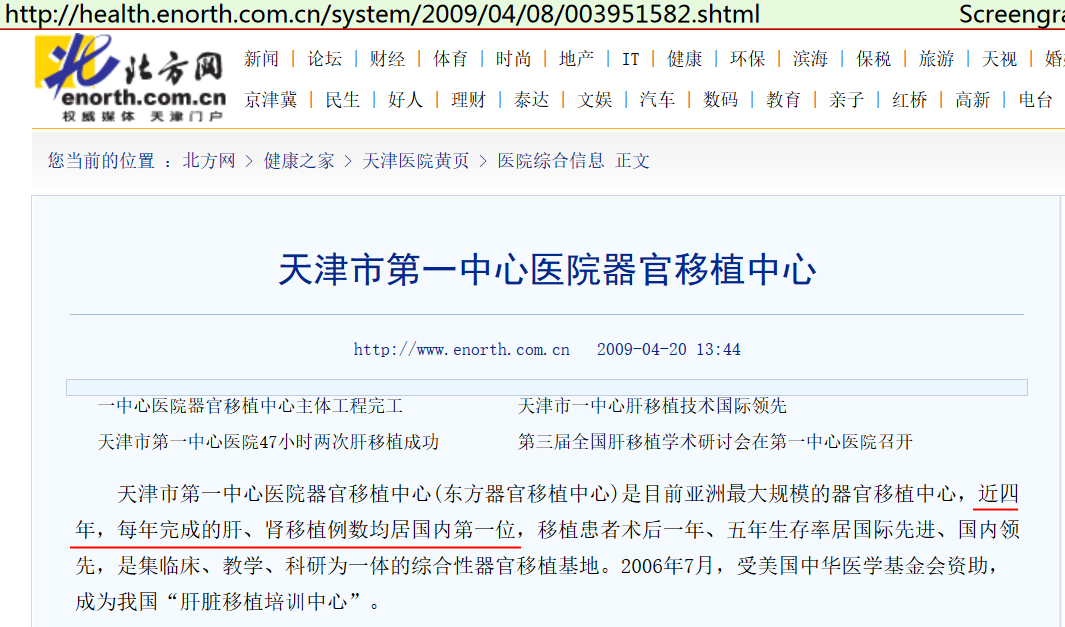
Task: Open 天津医院黄页 breadcrumb link
Action: [415, 161]
